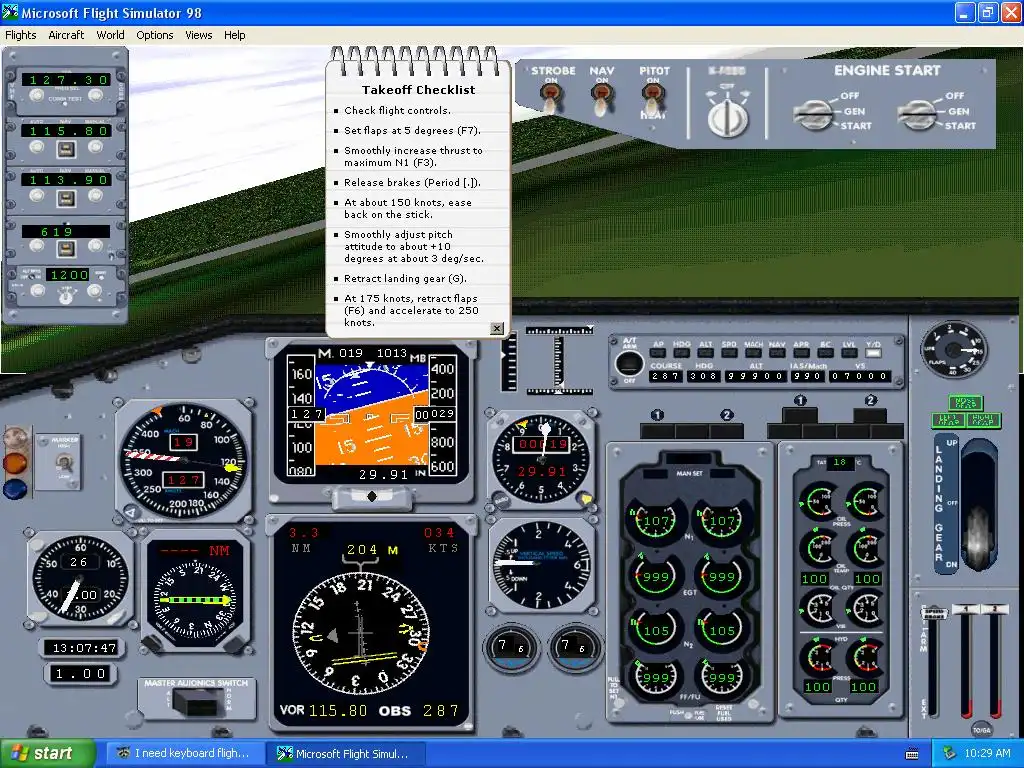
Task: Close the Takeoff Checklist notepad
Action: (497, 328)
